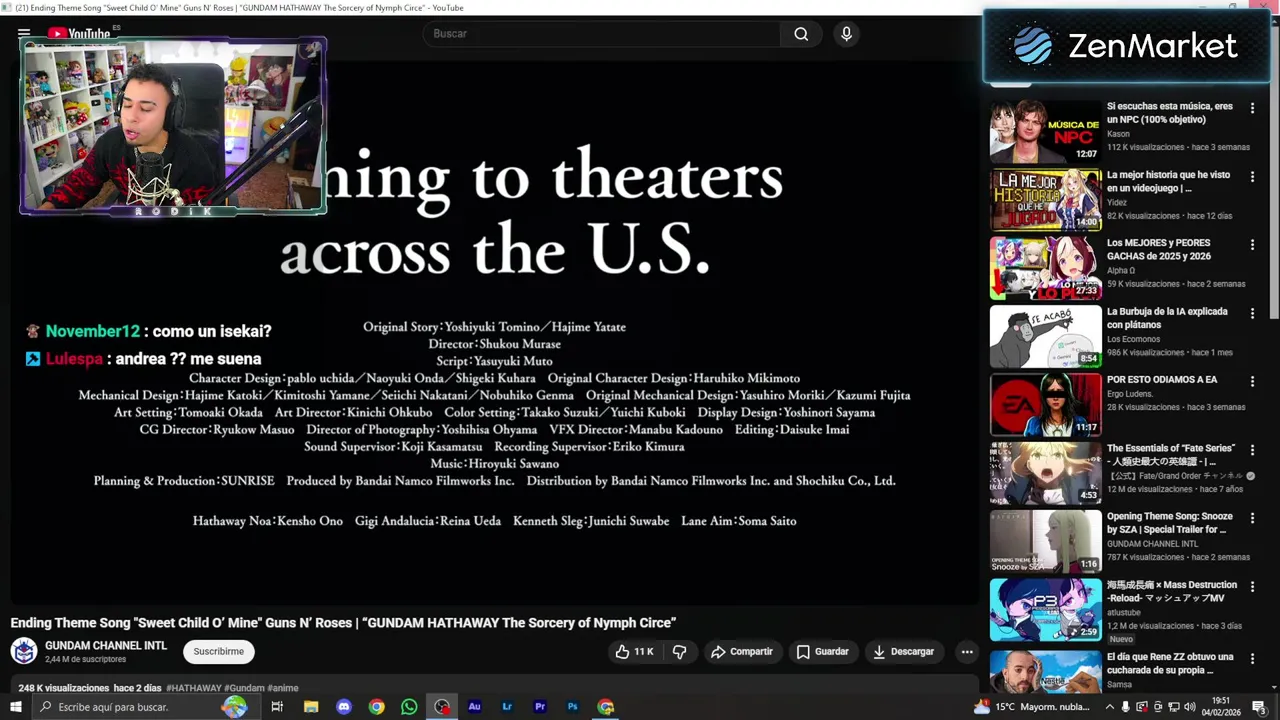Click the network tray icon
1280x720 pixels.
click(x=1174, y=707)
